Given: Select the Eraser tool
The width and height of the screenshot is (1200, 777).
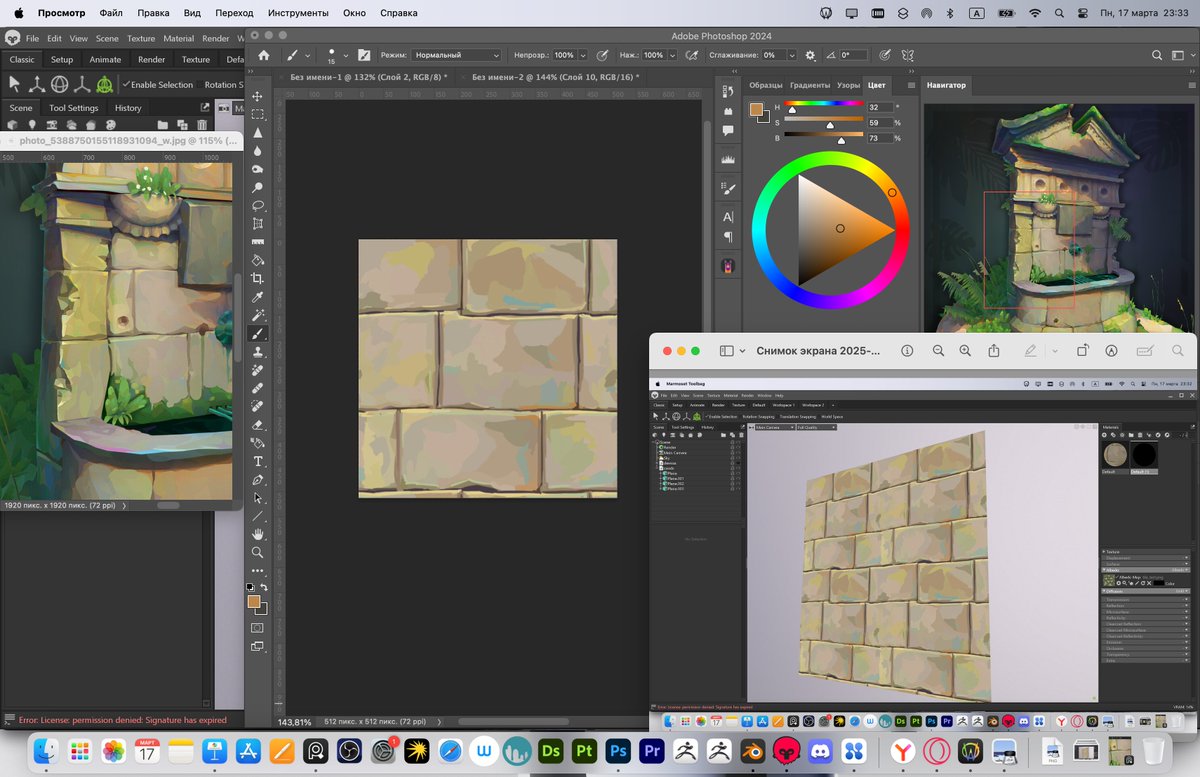Looking at the screenshot, I should pos(258,425).
